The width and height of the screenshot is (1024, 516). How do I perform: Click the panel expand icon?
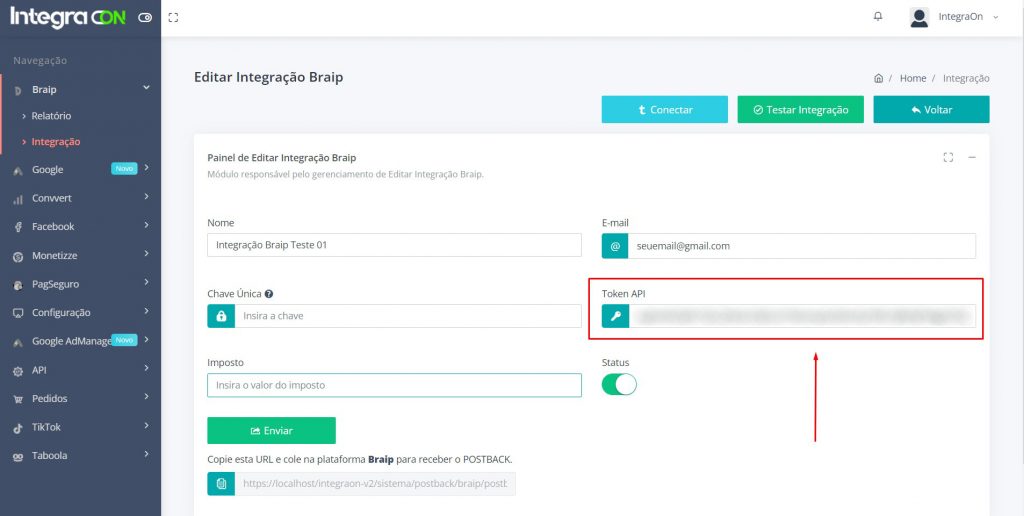948,157
